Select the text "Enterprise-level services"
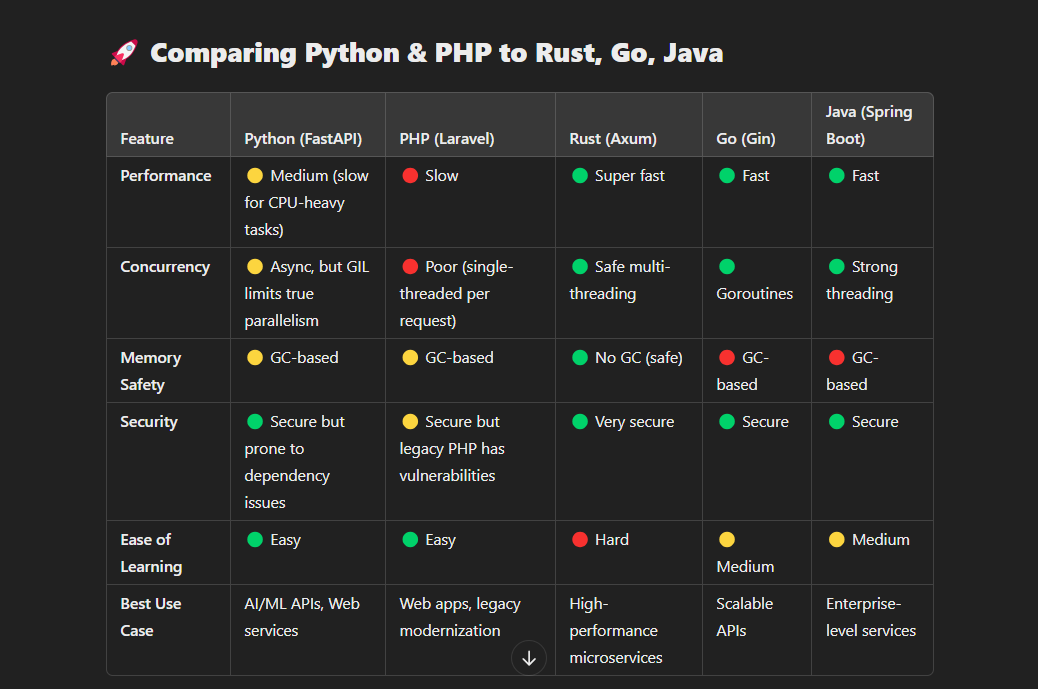 [871, 617]
